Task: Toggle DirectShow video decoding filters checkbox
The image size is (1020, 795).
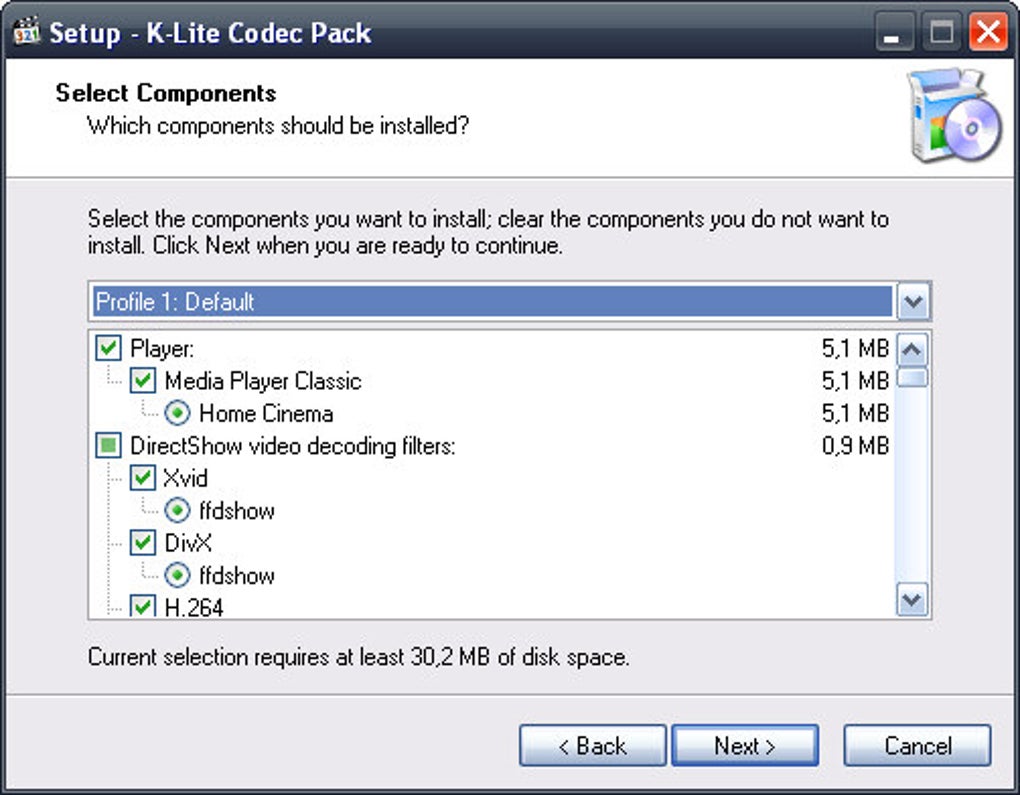Action: 108,446
